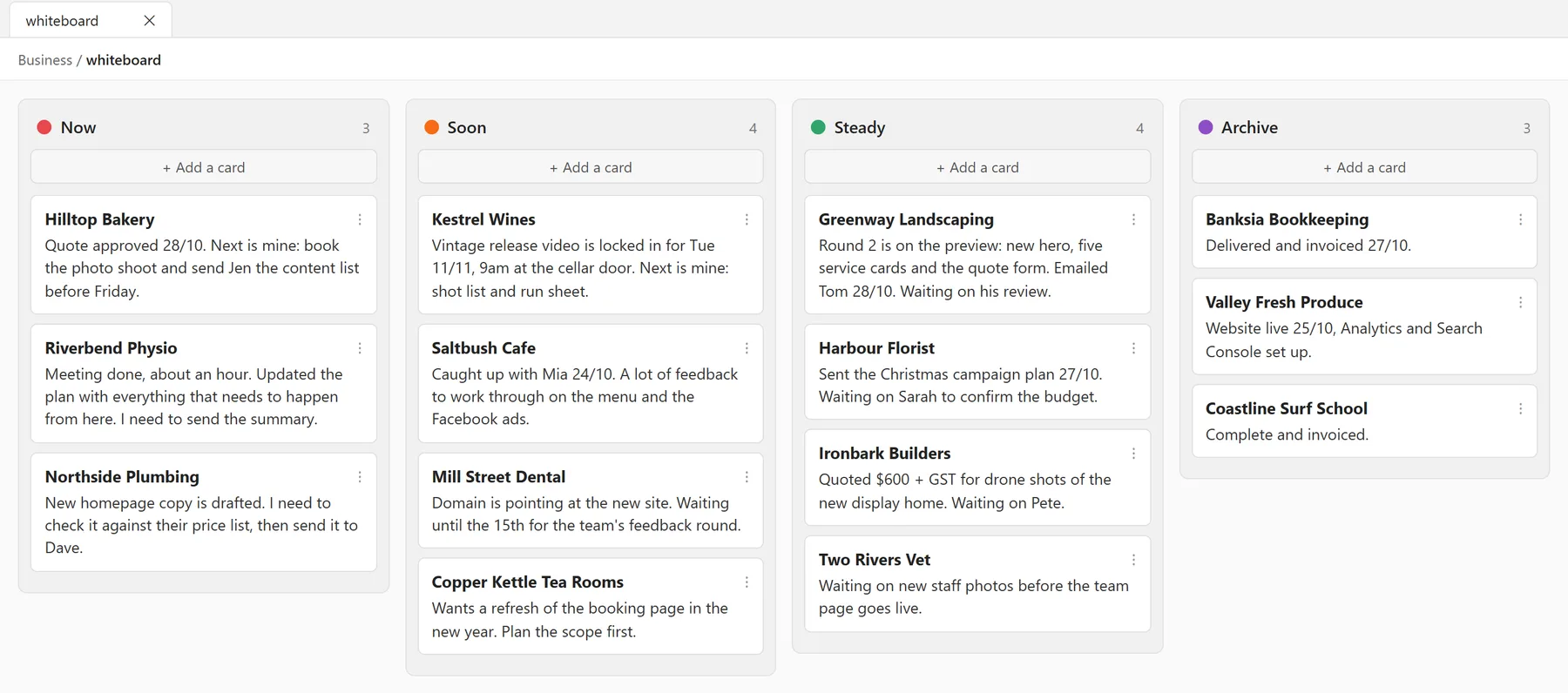Screen dimensions: 1568x693
Task: Open the Hilltop Bakery card options menu
Action: (360, 219)
